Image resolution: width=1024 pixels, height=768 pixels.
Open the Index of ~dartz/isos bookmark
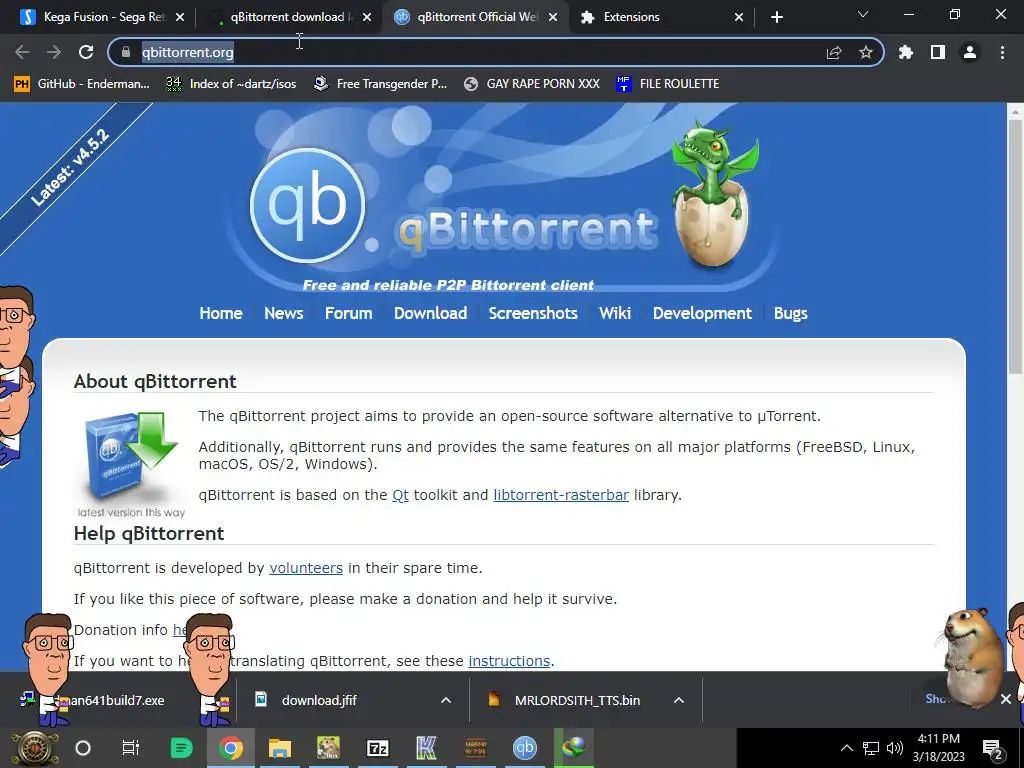pyautogui.click(x=231, y=84)
